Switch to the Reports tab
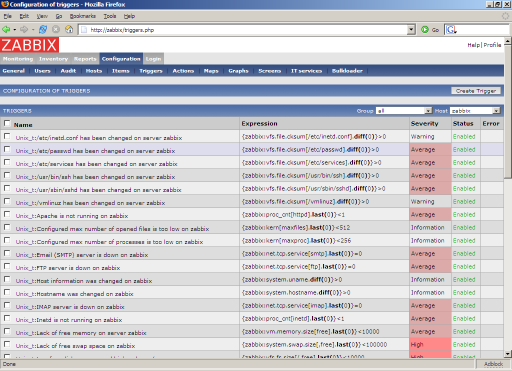The width and height of the screenshot is (512, 371). coord(85,59)
